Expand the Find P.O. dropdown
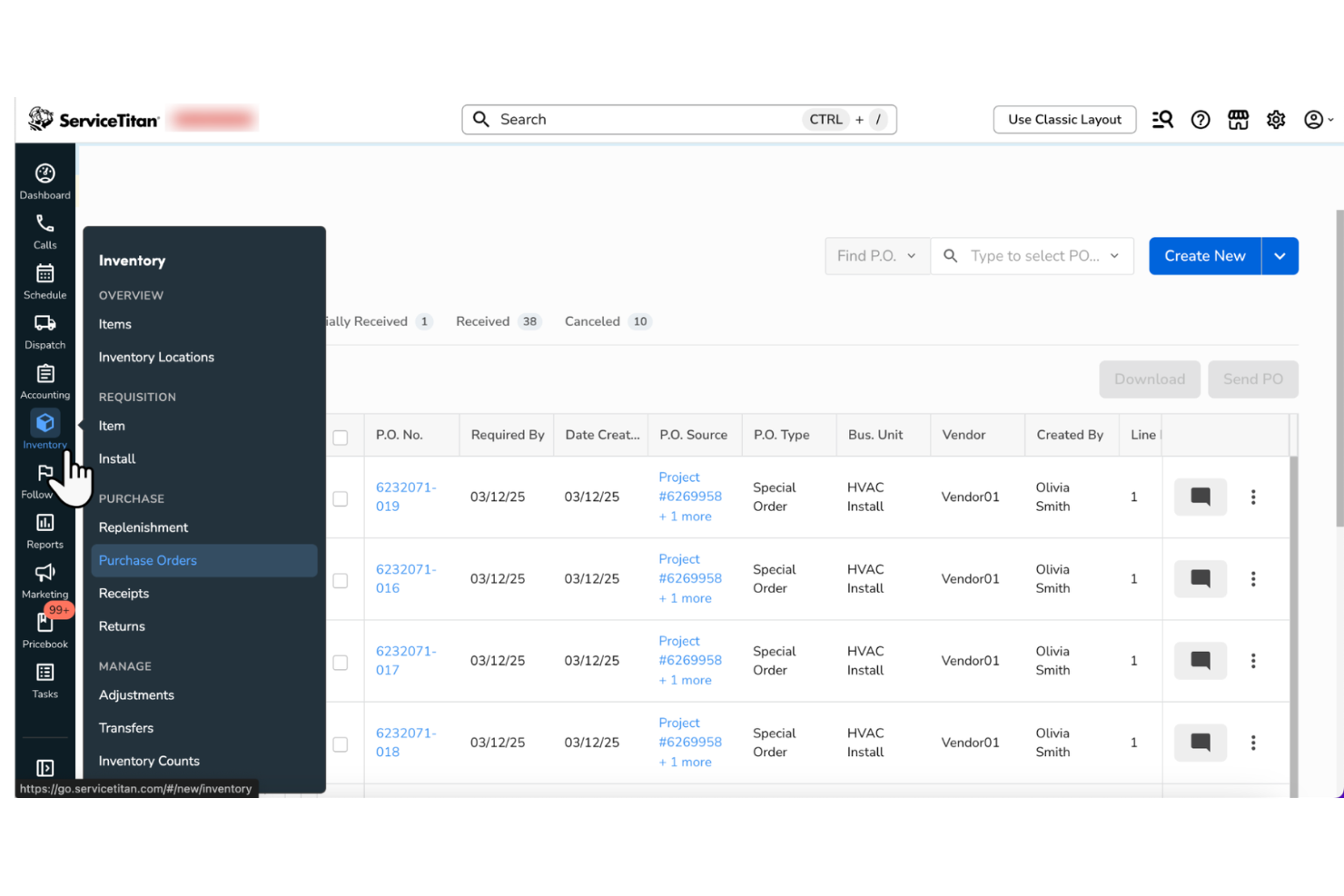Screen dimensions: 1344x896 [x=876, y=255]
